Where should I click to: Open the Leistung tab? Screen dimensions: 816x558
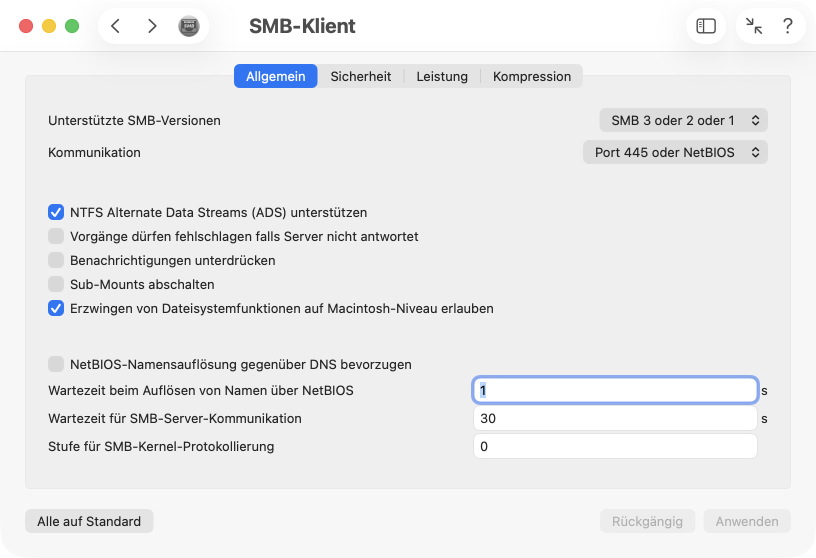point(442,76)
